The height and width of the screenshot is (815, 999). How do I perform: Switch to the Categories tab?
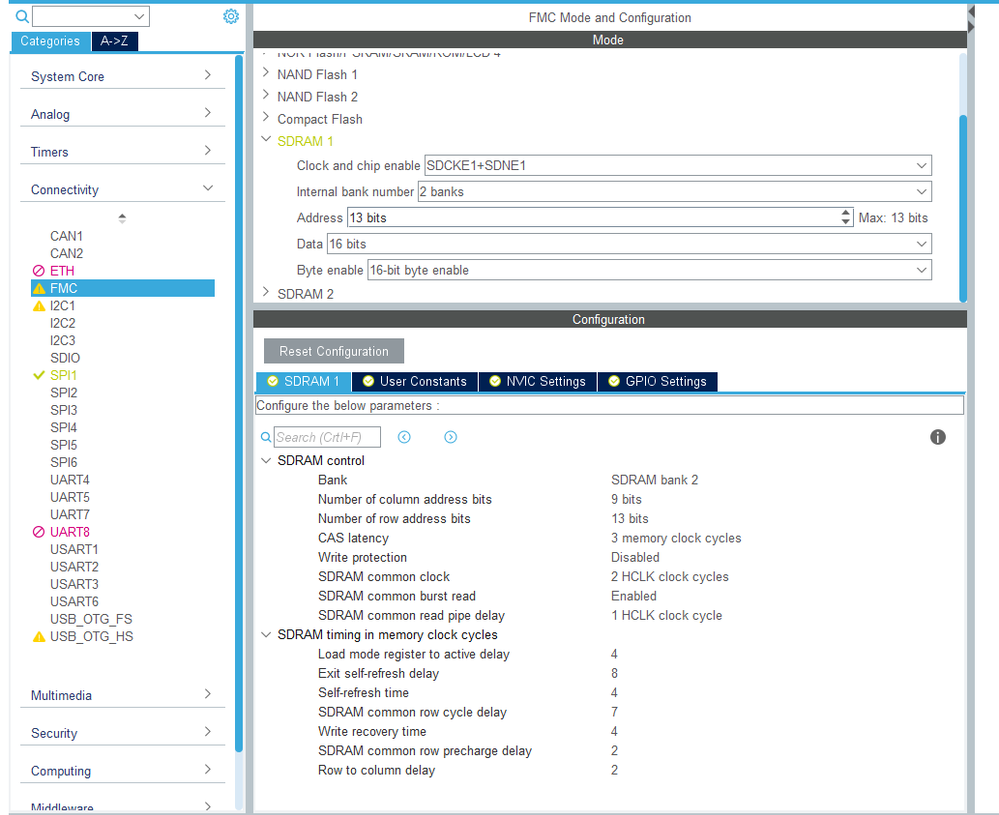[x=50, y=41]
